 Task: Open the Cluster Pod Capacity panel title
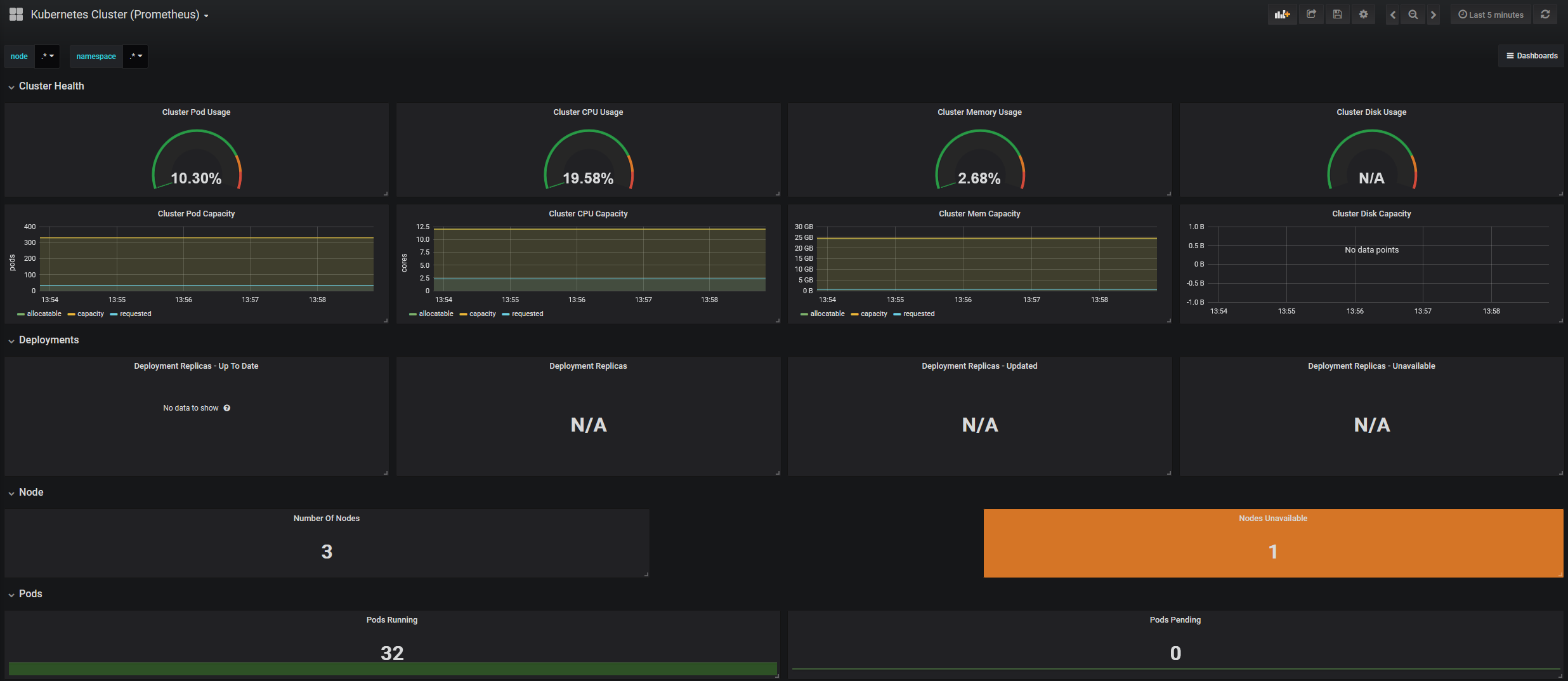click(197, 214)
